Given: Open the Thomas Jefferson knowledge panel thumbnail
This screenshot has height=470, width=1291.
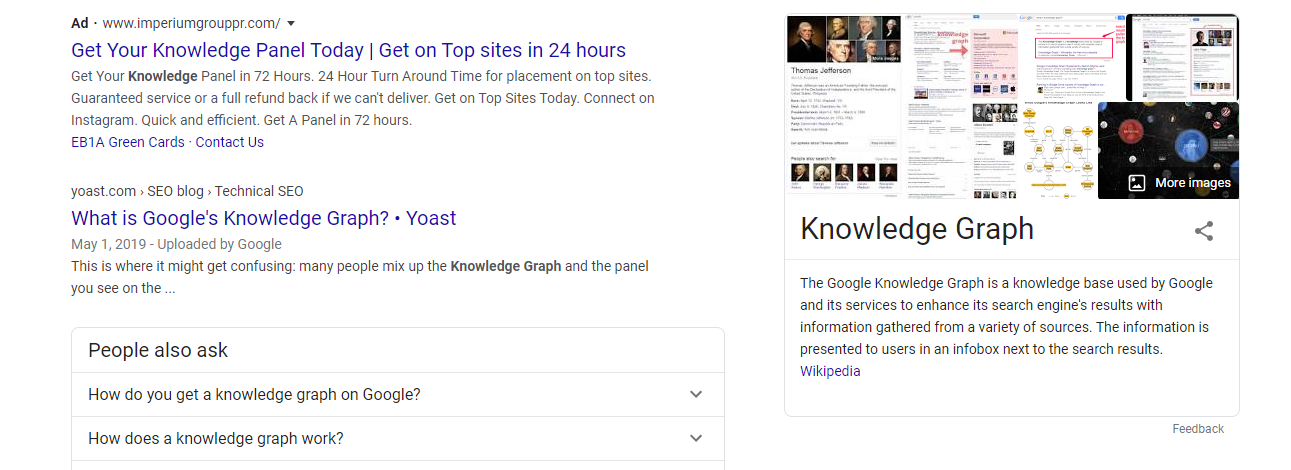Looking at the screenshot, I should pos(843,107).
